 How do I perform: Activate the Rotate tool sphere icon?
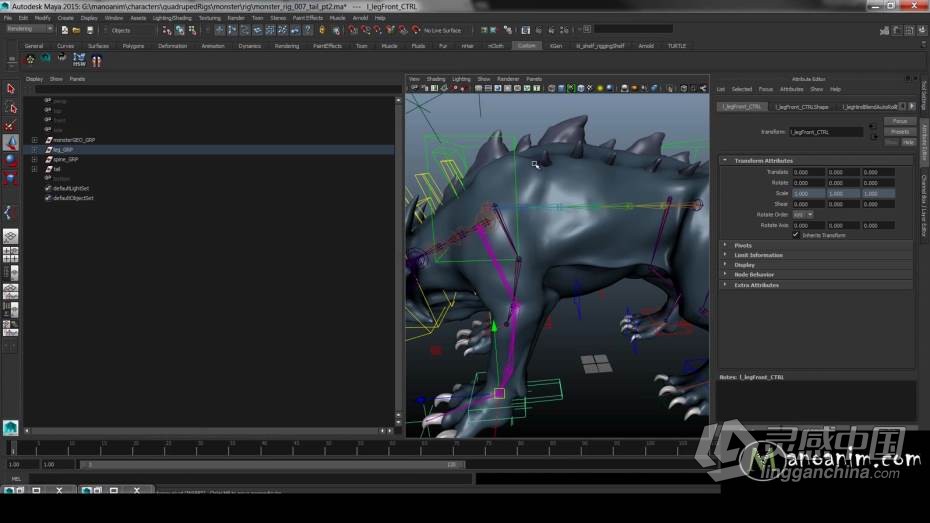point(10,160)
